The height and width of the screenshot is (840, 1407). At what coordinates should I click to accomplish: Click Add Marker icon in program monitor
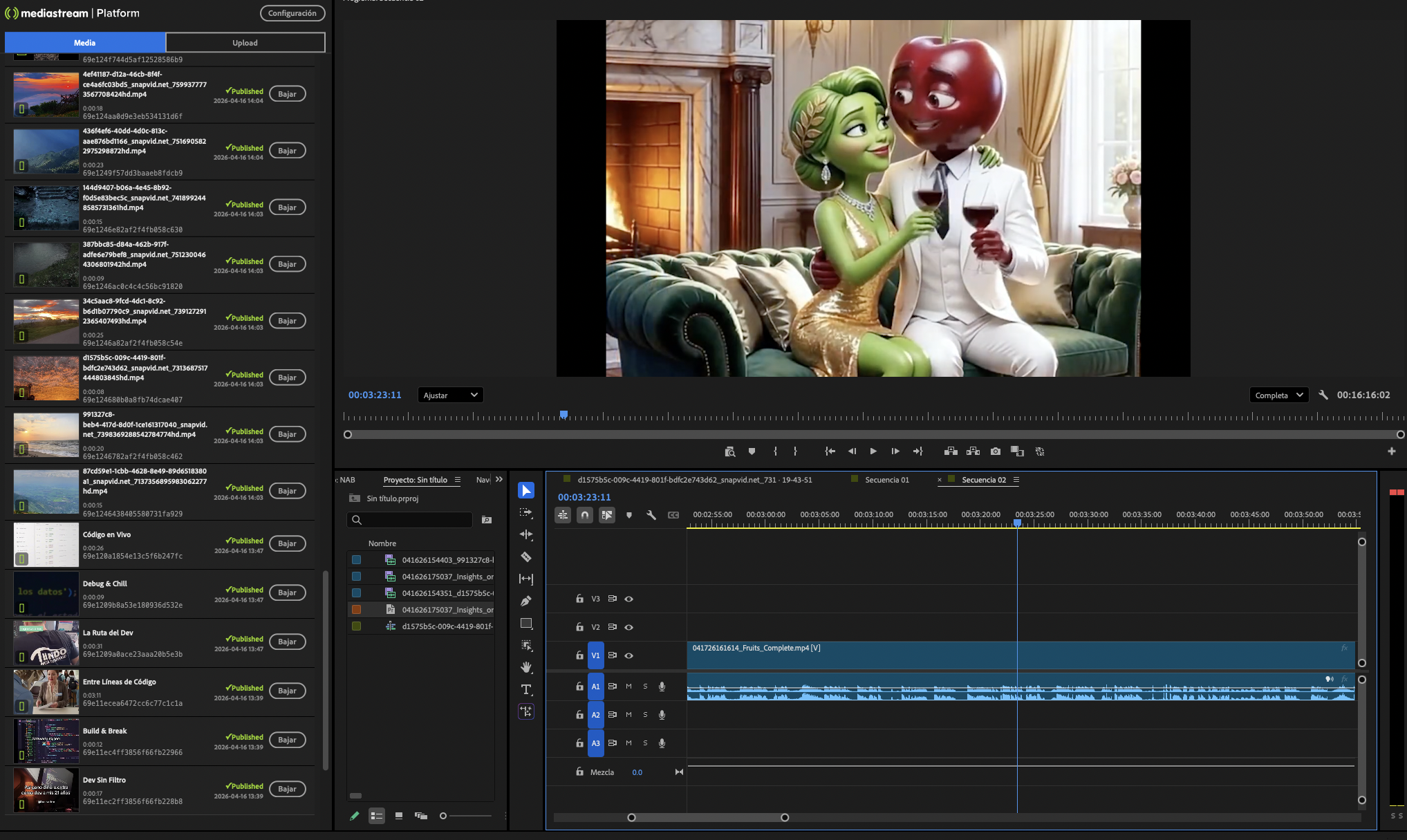tap(752, 451)
